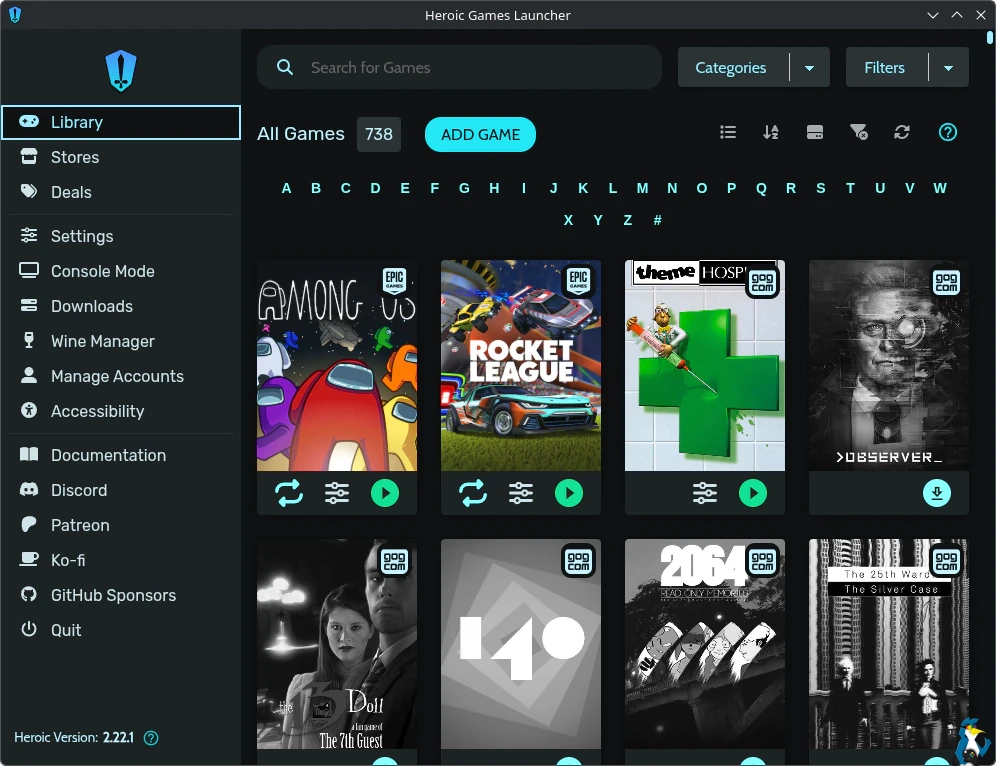Jump to games starting with W
The width and height of the screenshot is (996, 766).
click(940, 188)
